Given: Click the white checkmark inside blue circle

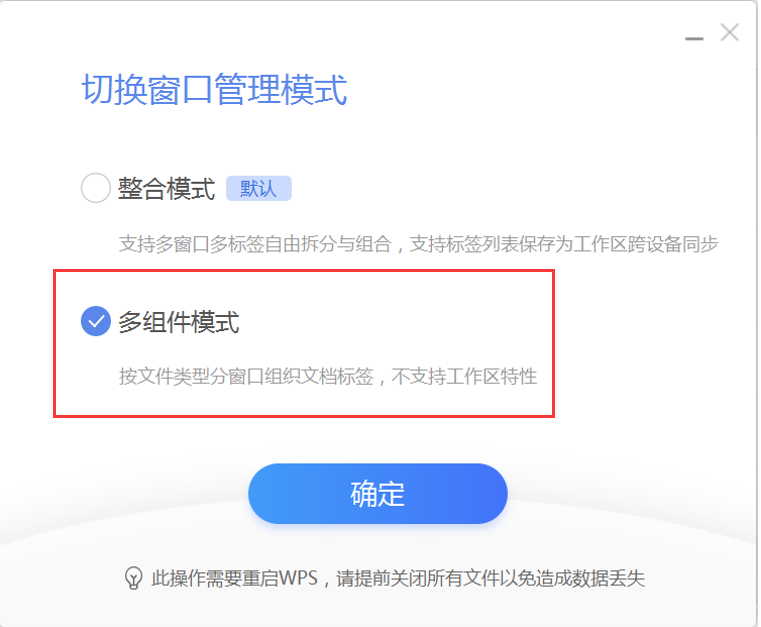Looking at the screenshot, I should point(96,321).
